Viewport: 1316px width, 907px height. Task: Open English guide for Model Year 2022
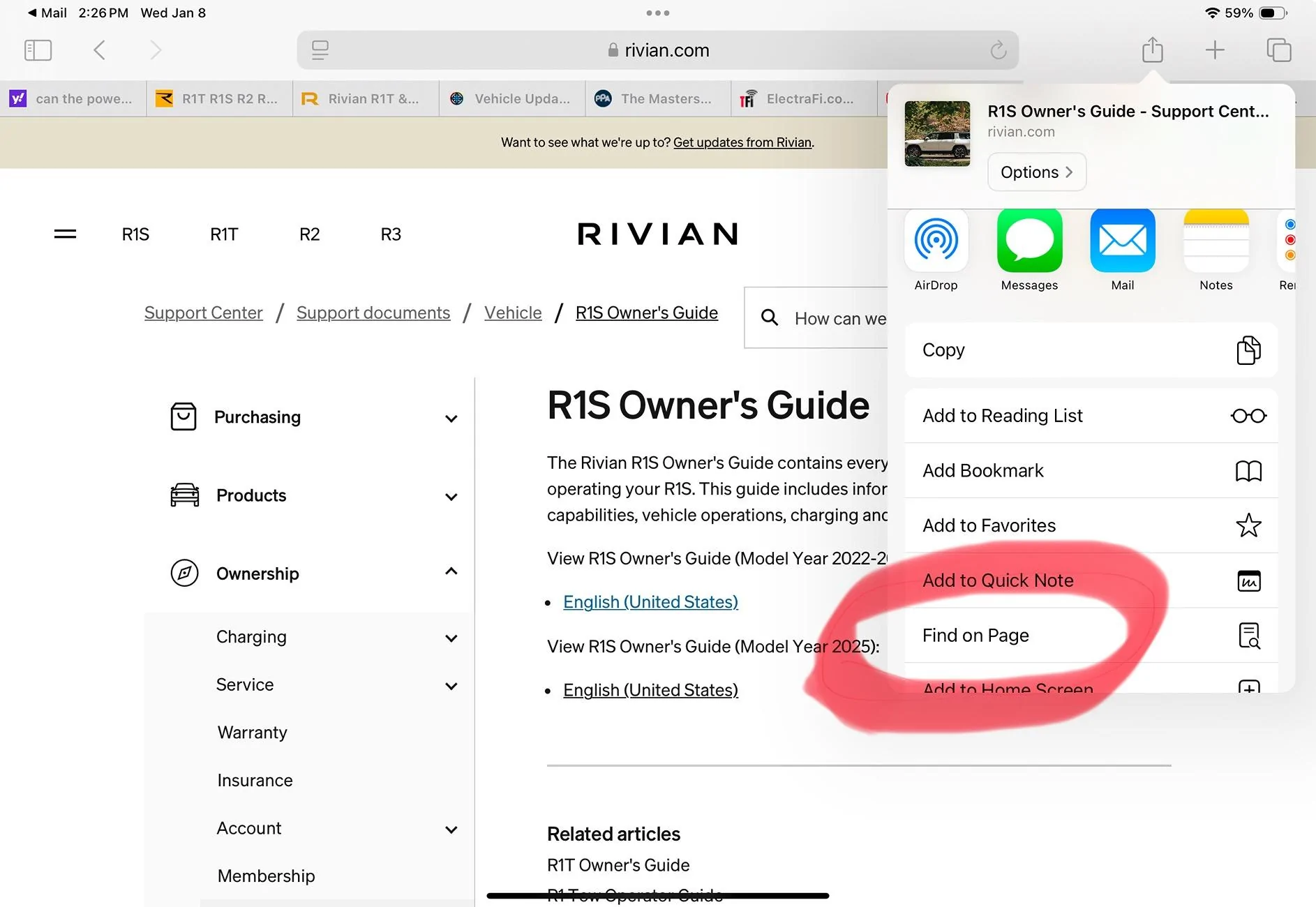tap(650, 602)
